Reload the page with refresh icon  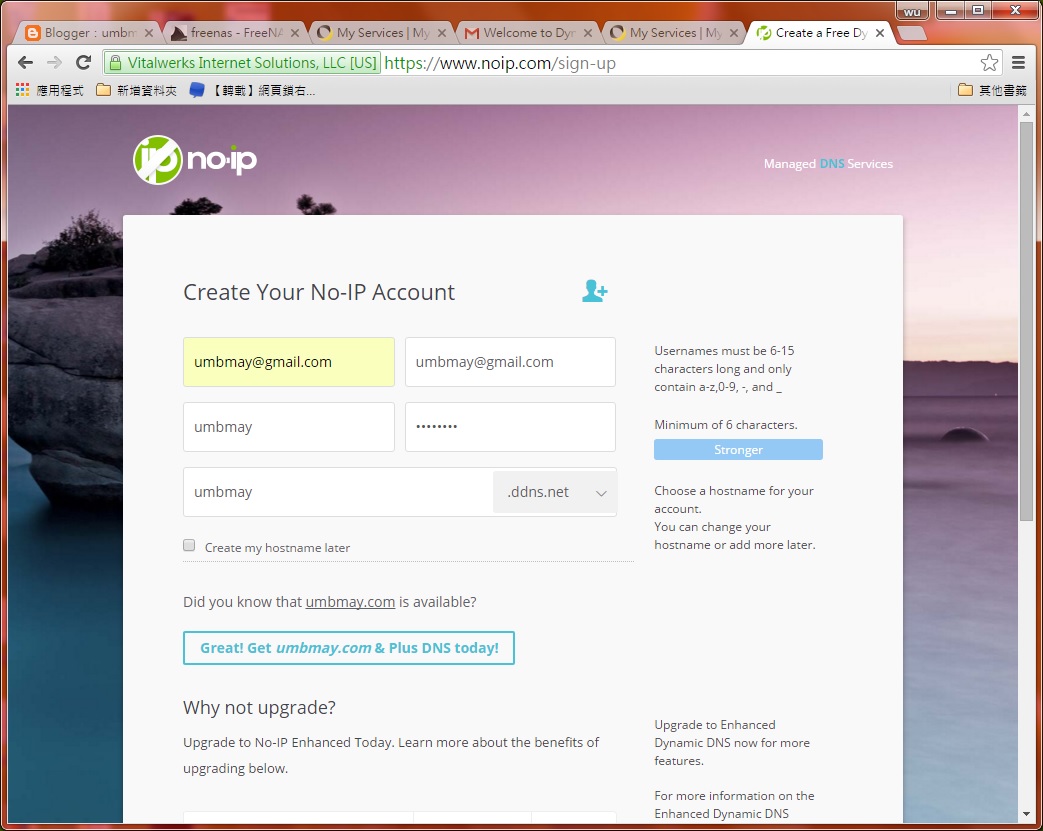[83, 63]
